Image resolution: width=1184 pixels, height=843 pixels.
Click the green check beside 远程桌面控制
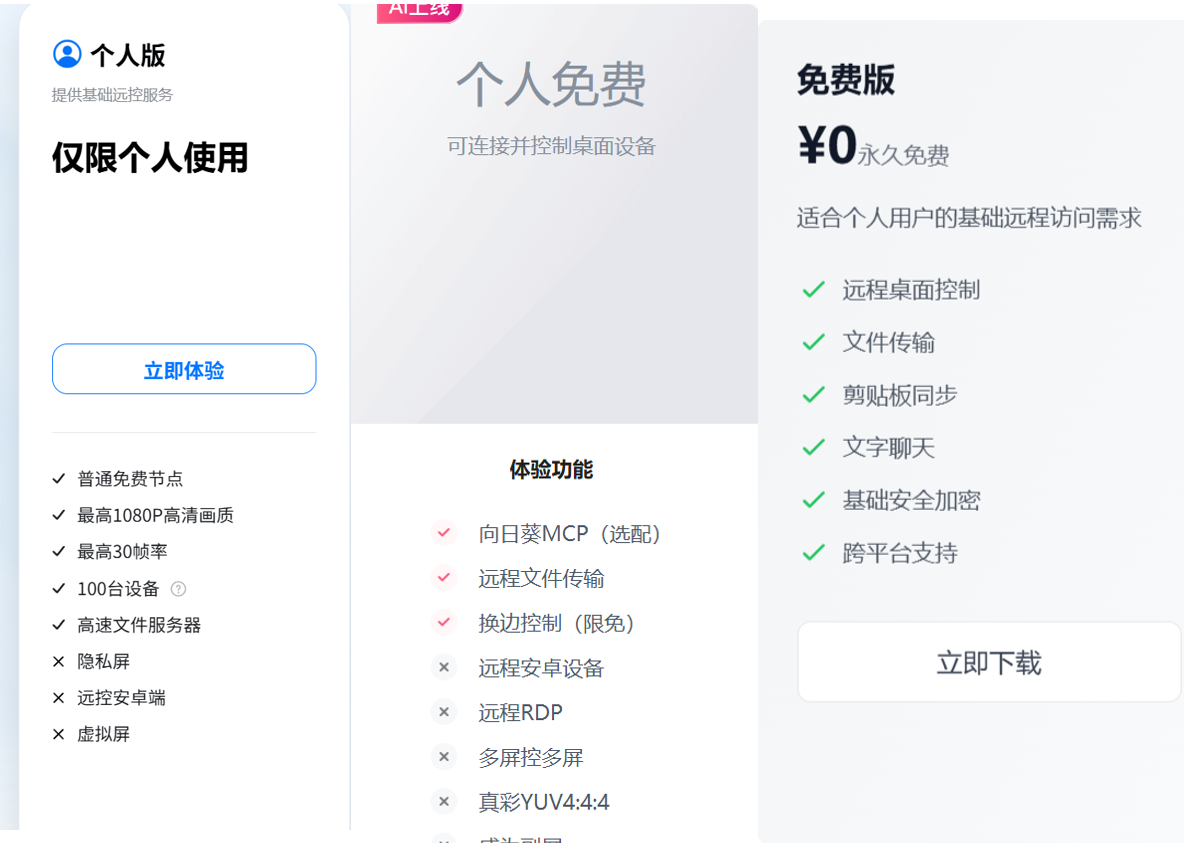(x=813, y=289)
